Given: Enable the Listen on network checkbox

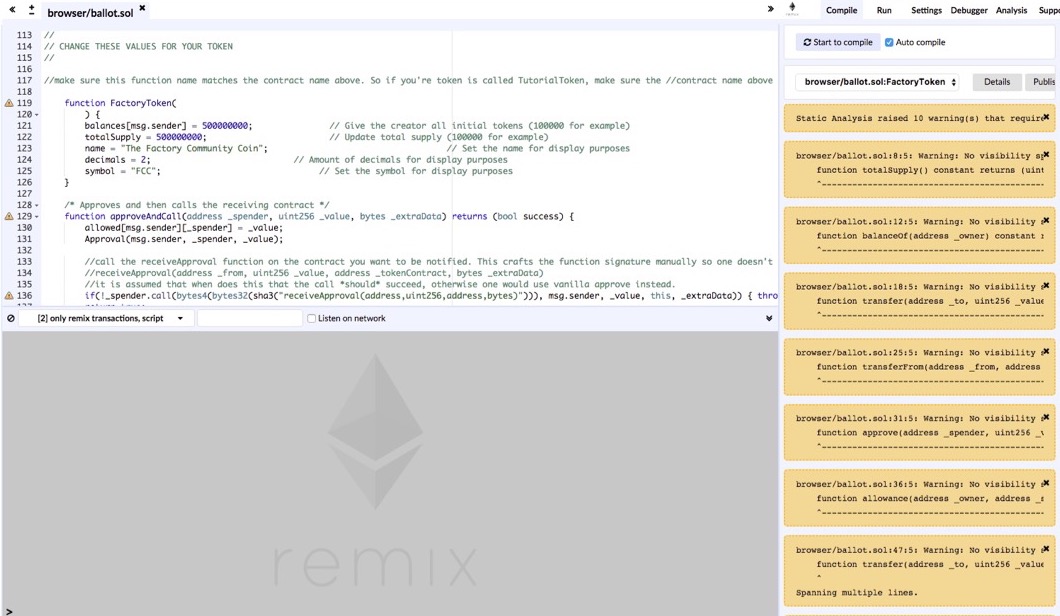Looking at the screenshot, I should click(312, 318).
